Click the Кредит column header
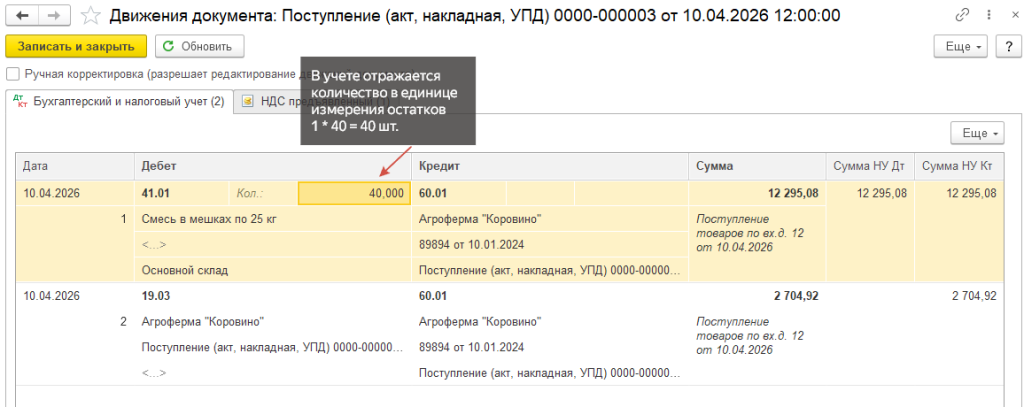The width and height of the screenshot is (1024, 407). pyautogui.click(x=550, y=167)
